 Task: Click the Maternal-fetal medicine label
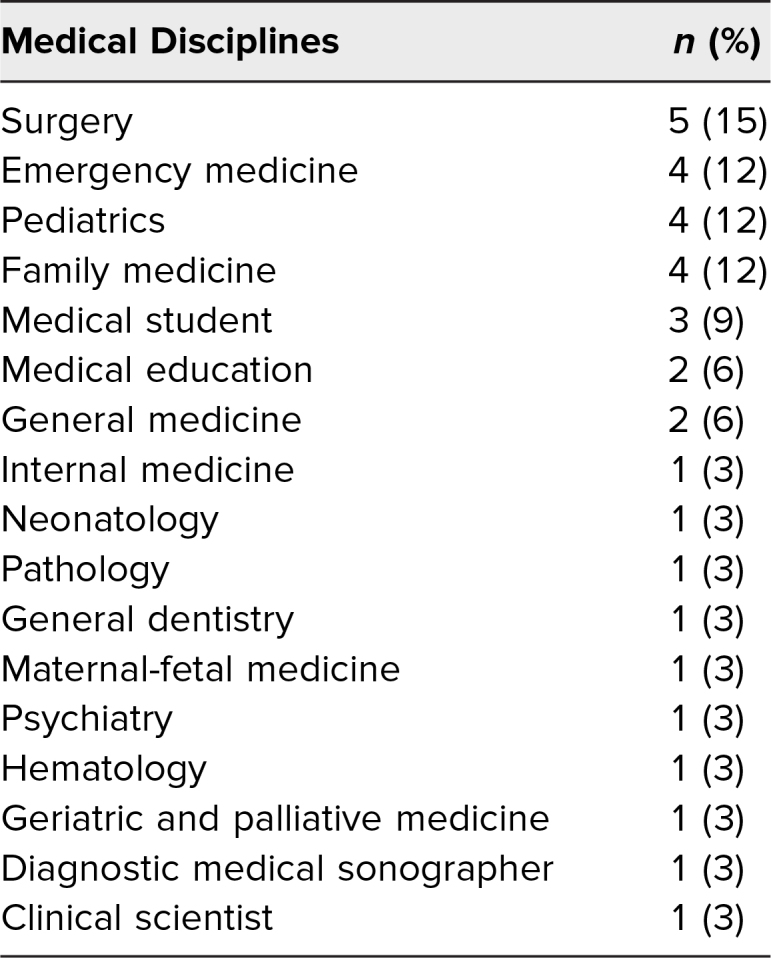pyautogui.click(x=201, y=670)
